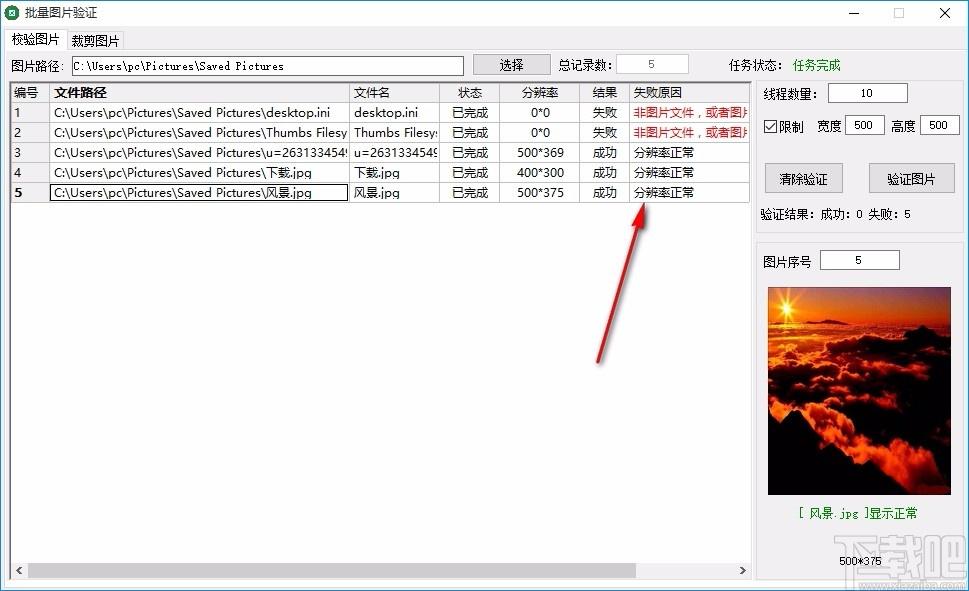Click the 清除验证 button
Image resolution: width=969 pixels, height=591 pixels.
pos(803,179)
